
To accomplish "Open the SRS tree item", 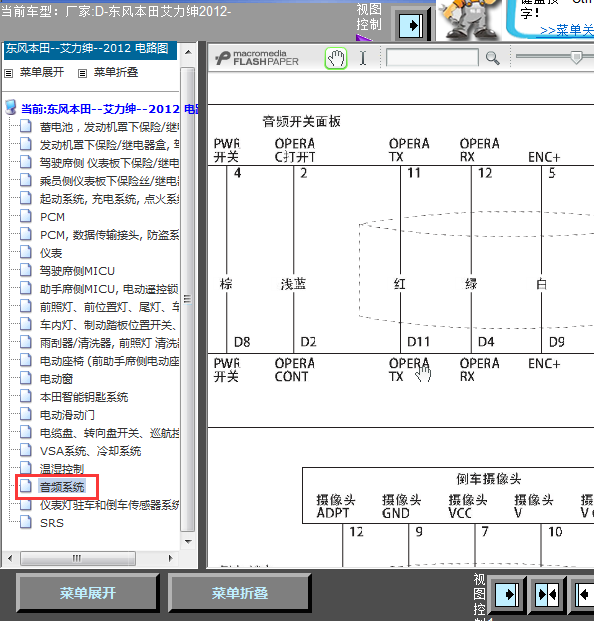I will 52,523.
